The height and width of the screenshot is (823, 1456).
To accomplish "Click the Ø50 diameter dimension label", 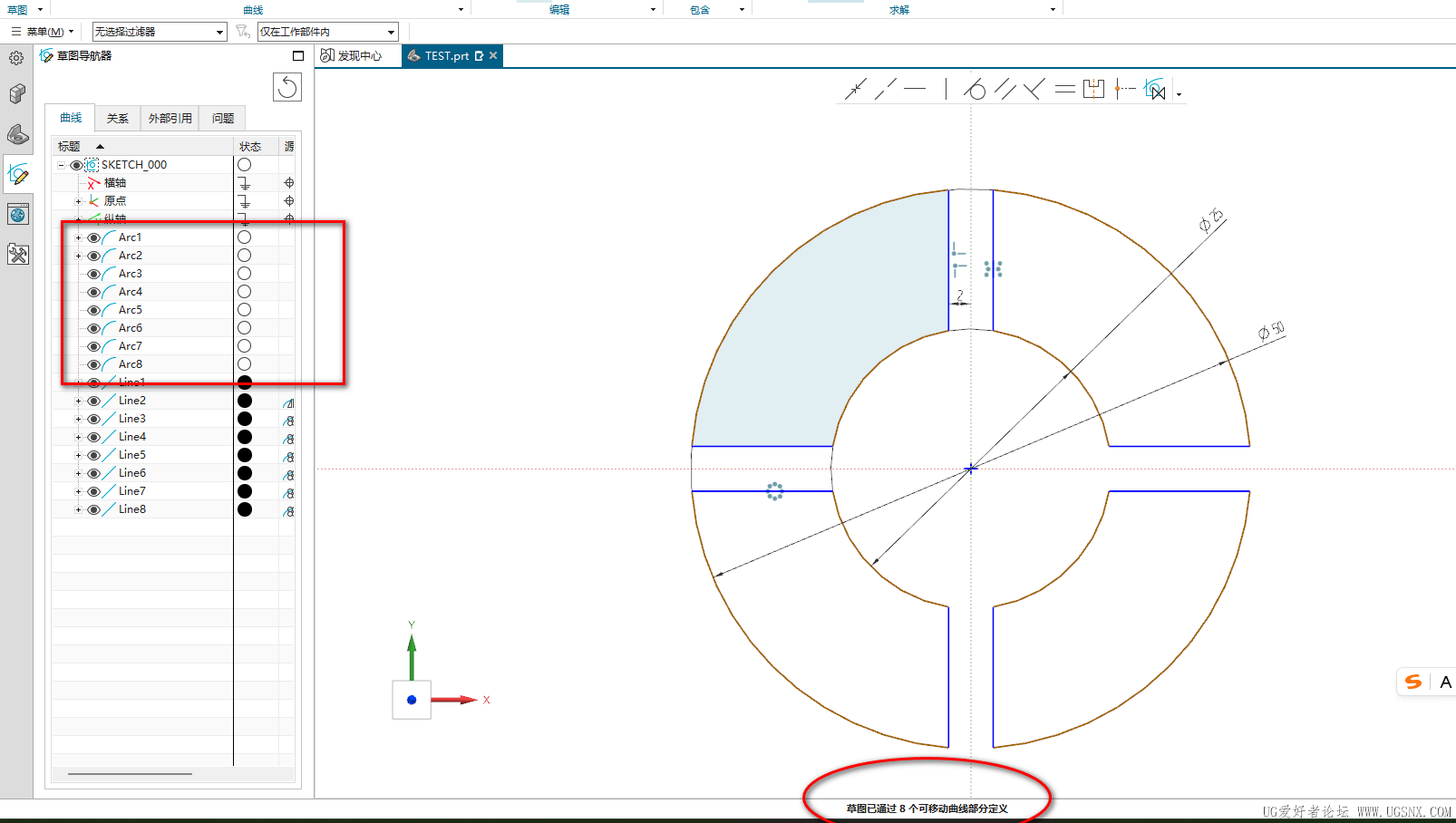I will click(1272, 331).
